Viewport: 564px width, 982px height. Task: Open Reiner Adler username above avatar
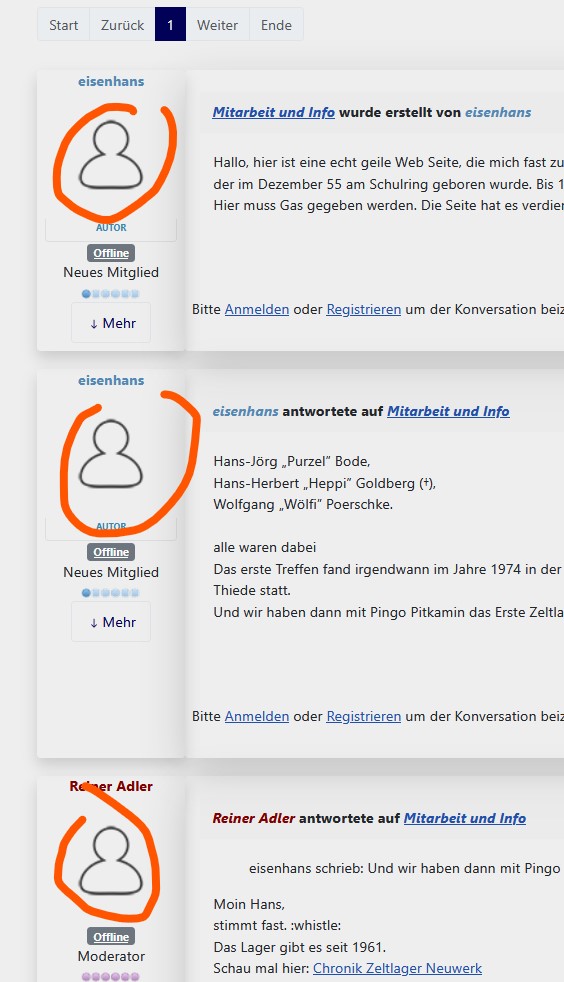click(x=111, y=786)
